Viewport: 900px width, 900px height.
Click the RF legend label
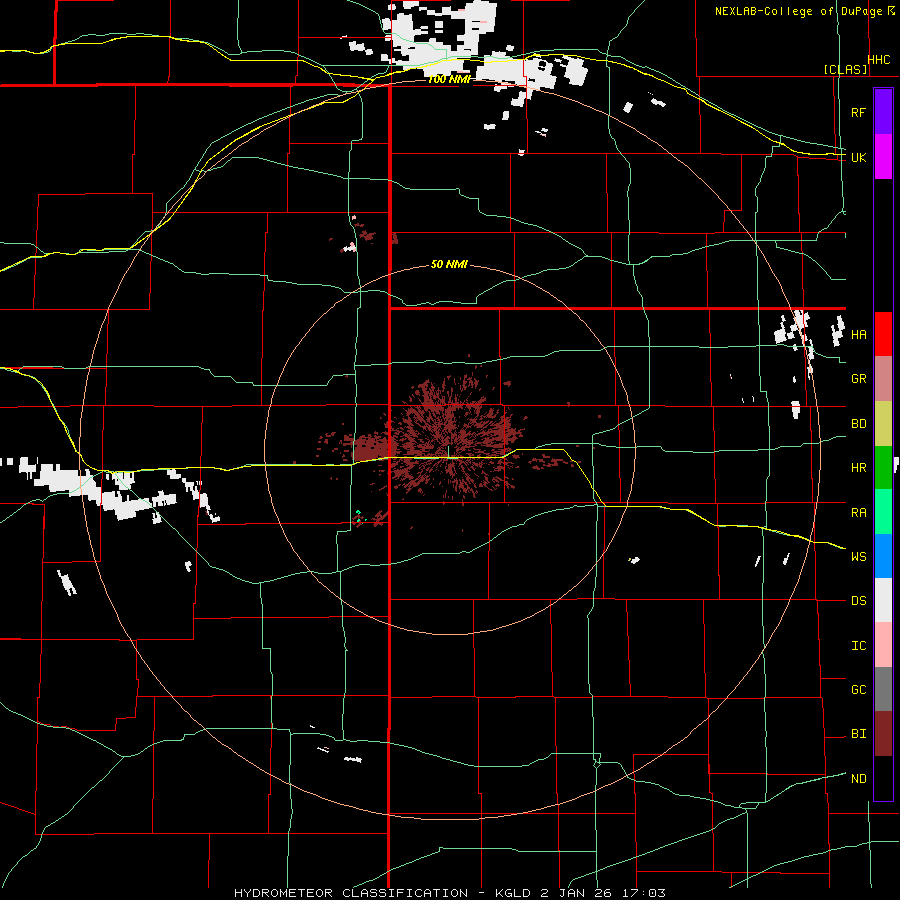(x=858, y=112)
